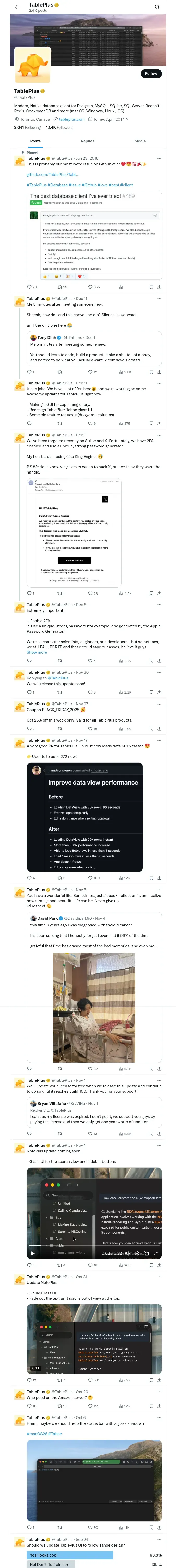Follow the TablePlus account
Screen dimensions: 176x1568
150,74
